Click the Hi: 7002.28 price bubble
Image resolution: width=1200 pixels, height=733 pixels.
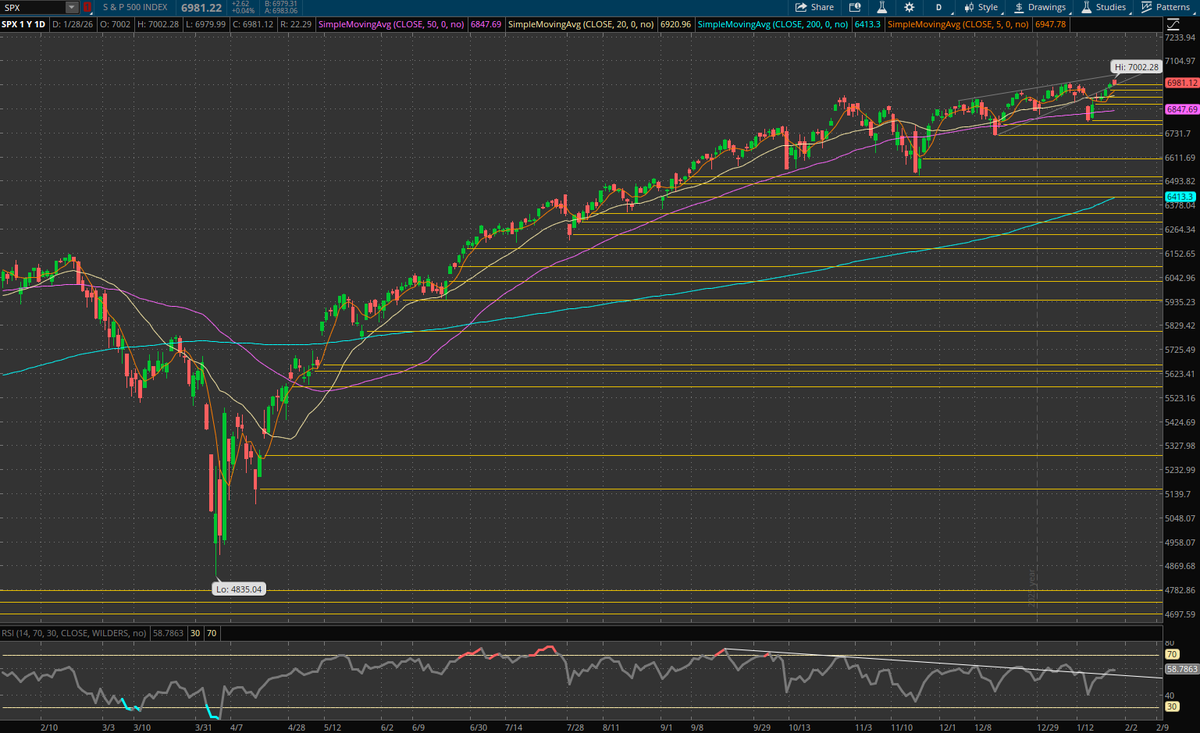tap(1135, 67)
